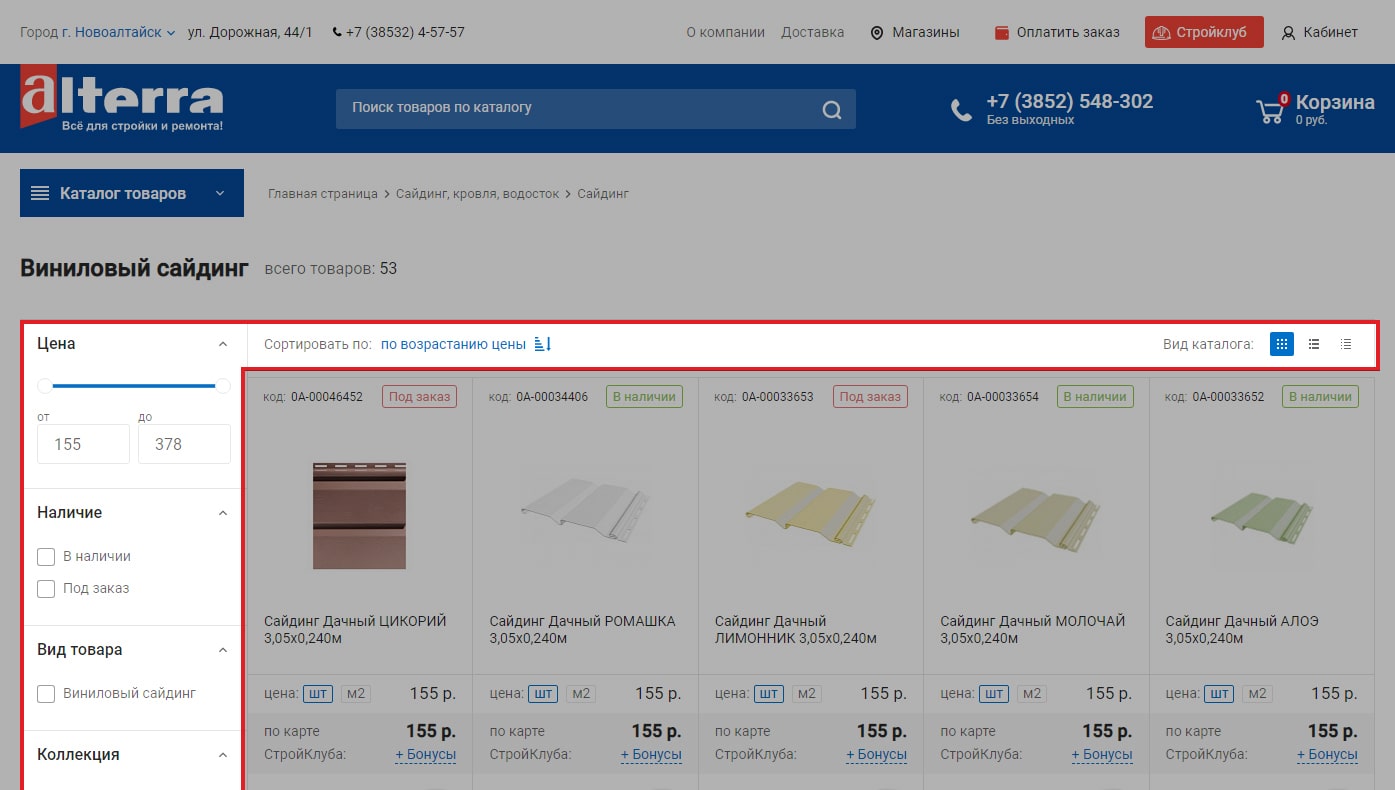The width and height of the screenshot is (1395, 790).
Task: Open the "О компании" menu item
Action: [x=725, y=32]
